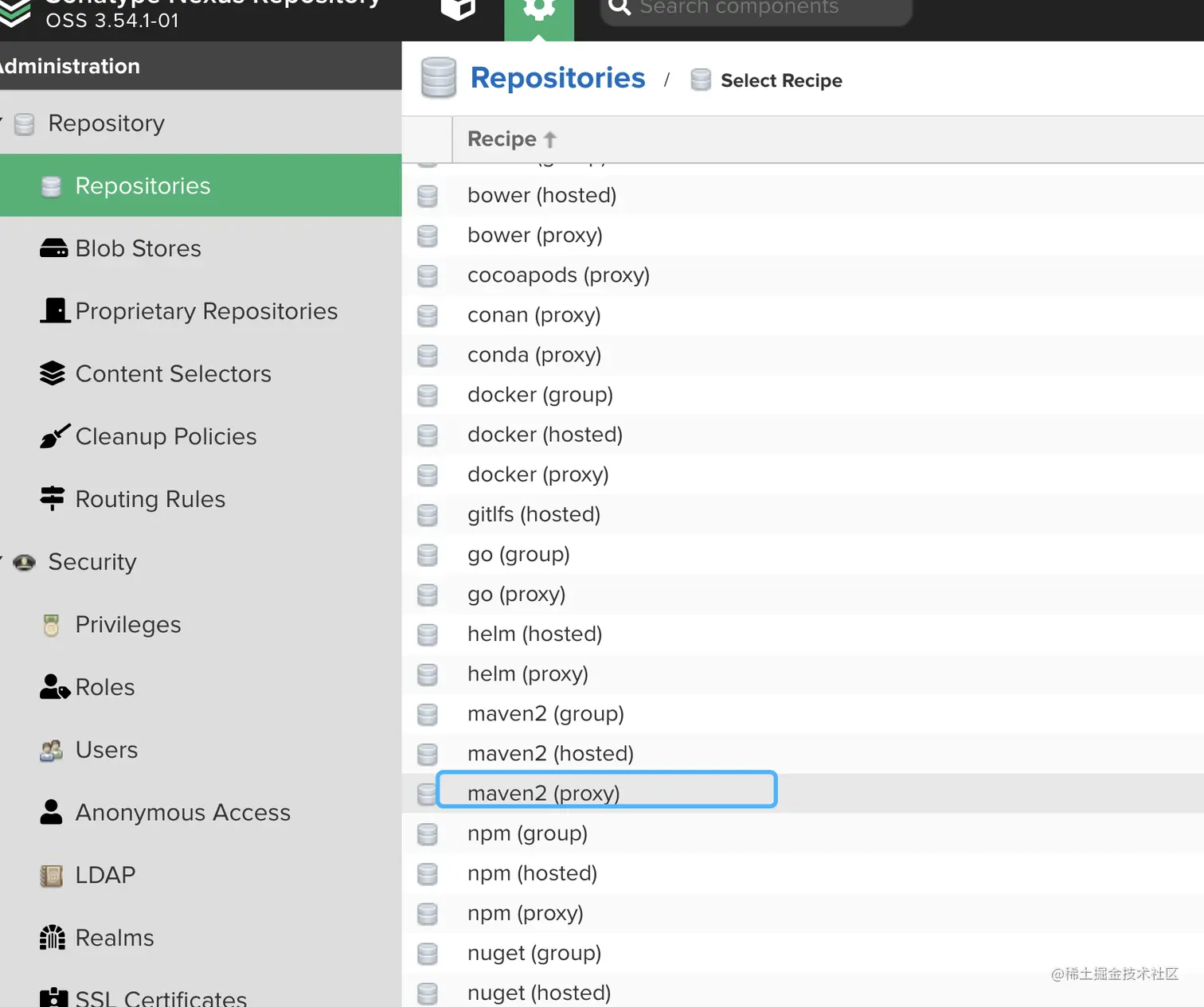Click the Search components field
The height and width of the screenshot is (1007, 1204).
pos(756,10)
